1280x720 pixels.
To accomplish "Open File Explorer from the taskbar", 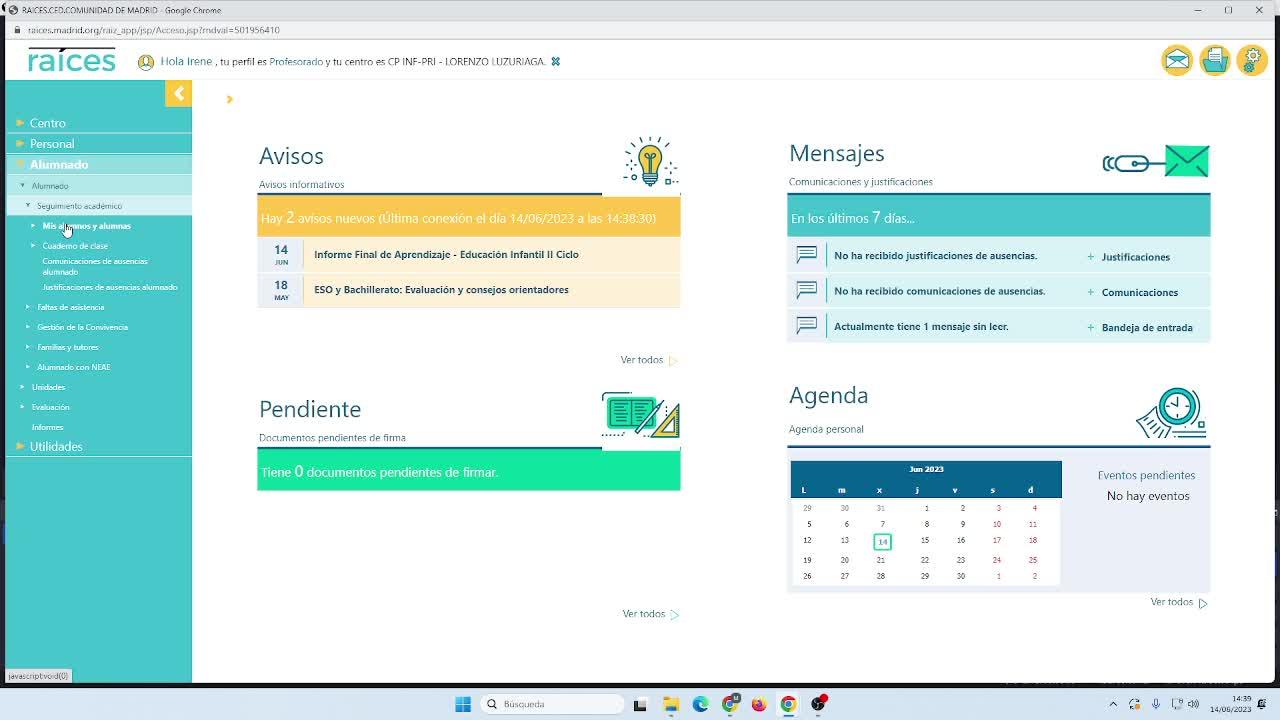I will [671, 704].
